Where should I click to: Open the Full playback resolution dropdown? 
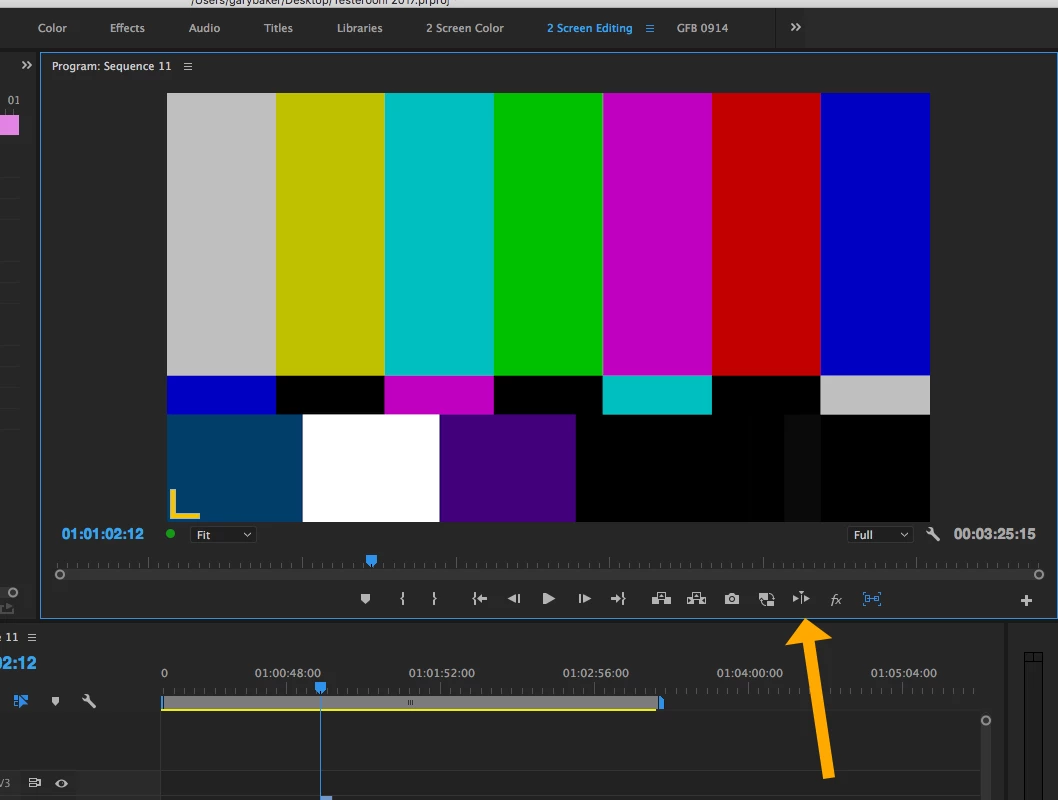[880, 535]
